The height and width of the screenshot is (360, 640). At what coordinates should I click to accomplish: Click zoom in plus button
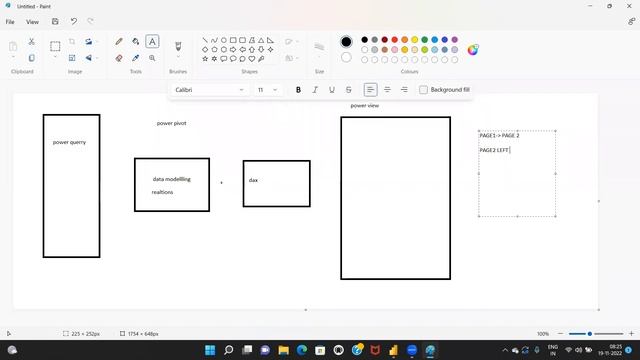[x=631, y=333]
